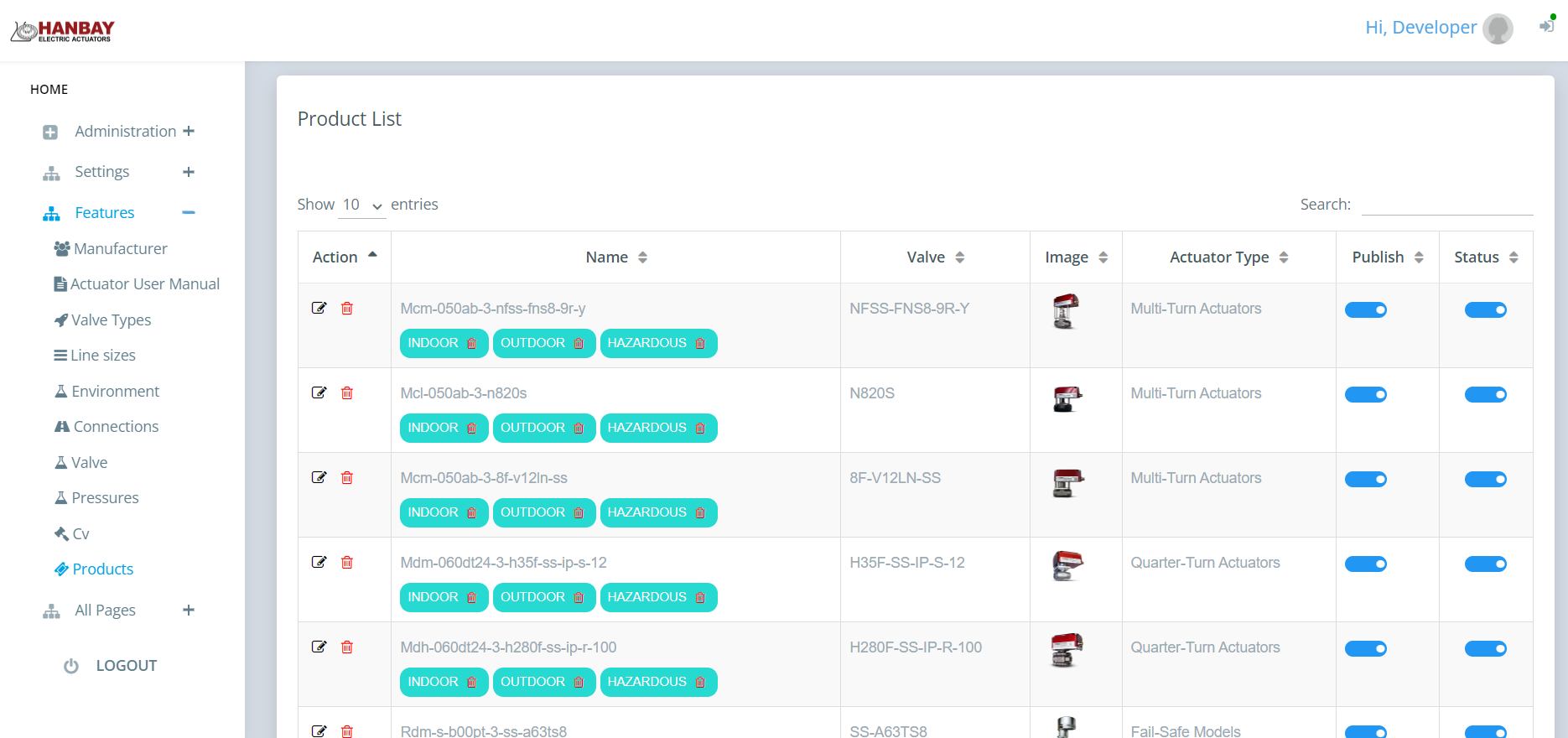Open Connections page
The width and height of the screenshot is (1568, 738).
(106, 427)
